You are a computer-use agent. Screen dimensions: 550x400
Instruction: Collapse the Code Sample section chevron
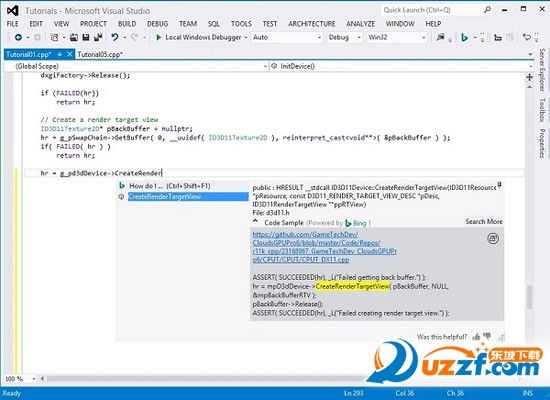tap(255, 222)
